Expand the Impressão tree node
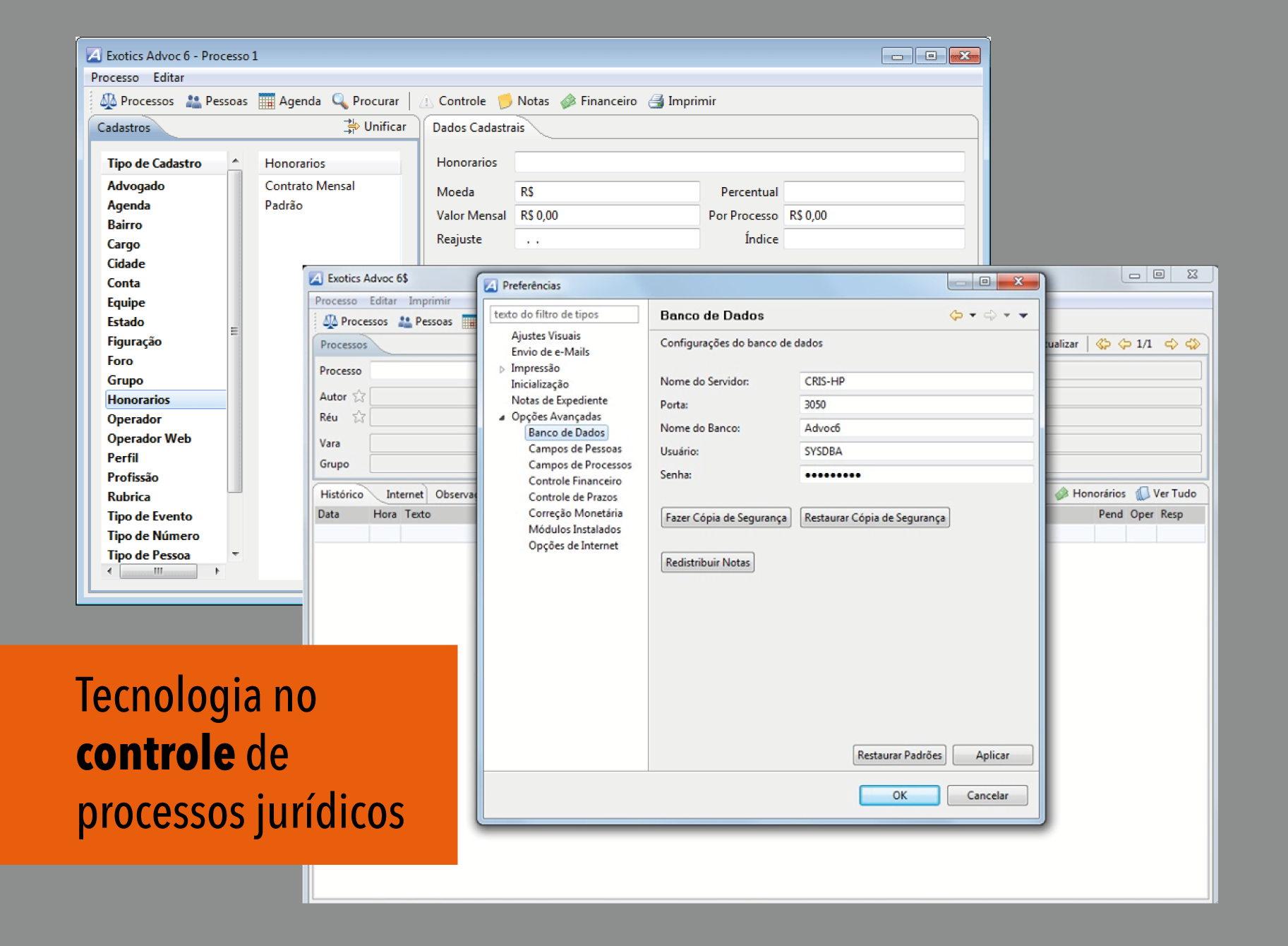This screenshot has height=946, width=1288. pyautogui.click(x=502, y=369)
